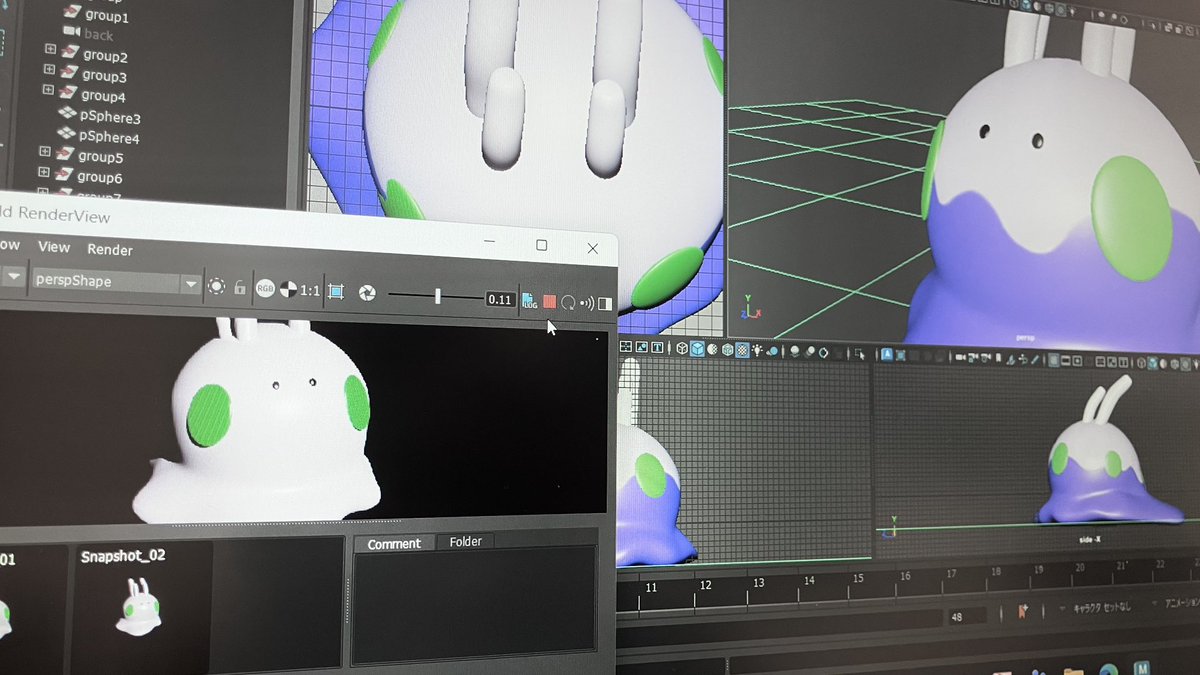Click the comment text area
Image resolution: width=1200 pixels, height=675 pixels.
[x=474, y=606]
